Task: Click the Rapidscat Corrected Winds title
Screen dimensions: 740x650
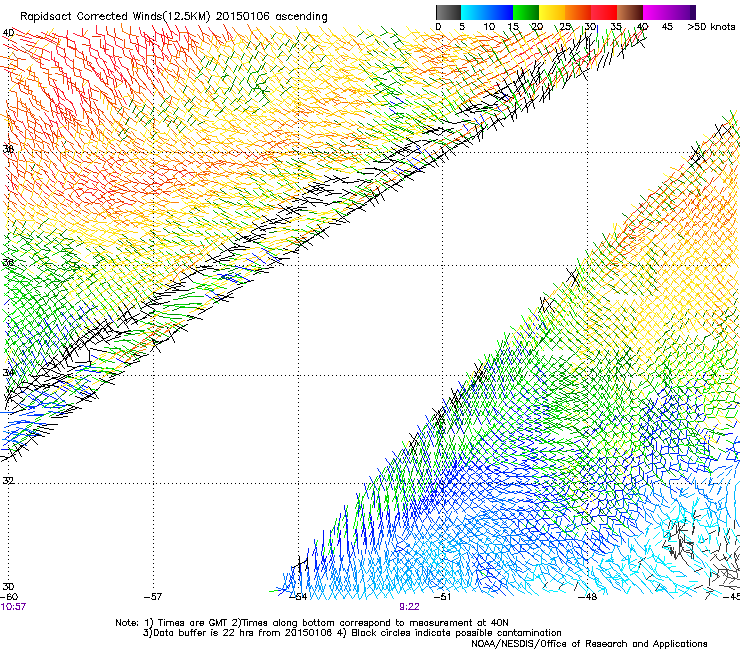Action: pos(174,17)
